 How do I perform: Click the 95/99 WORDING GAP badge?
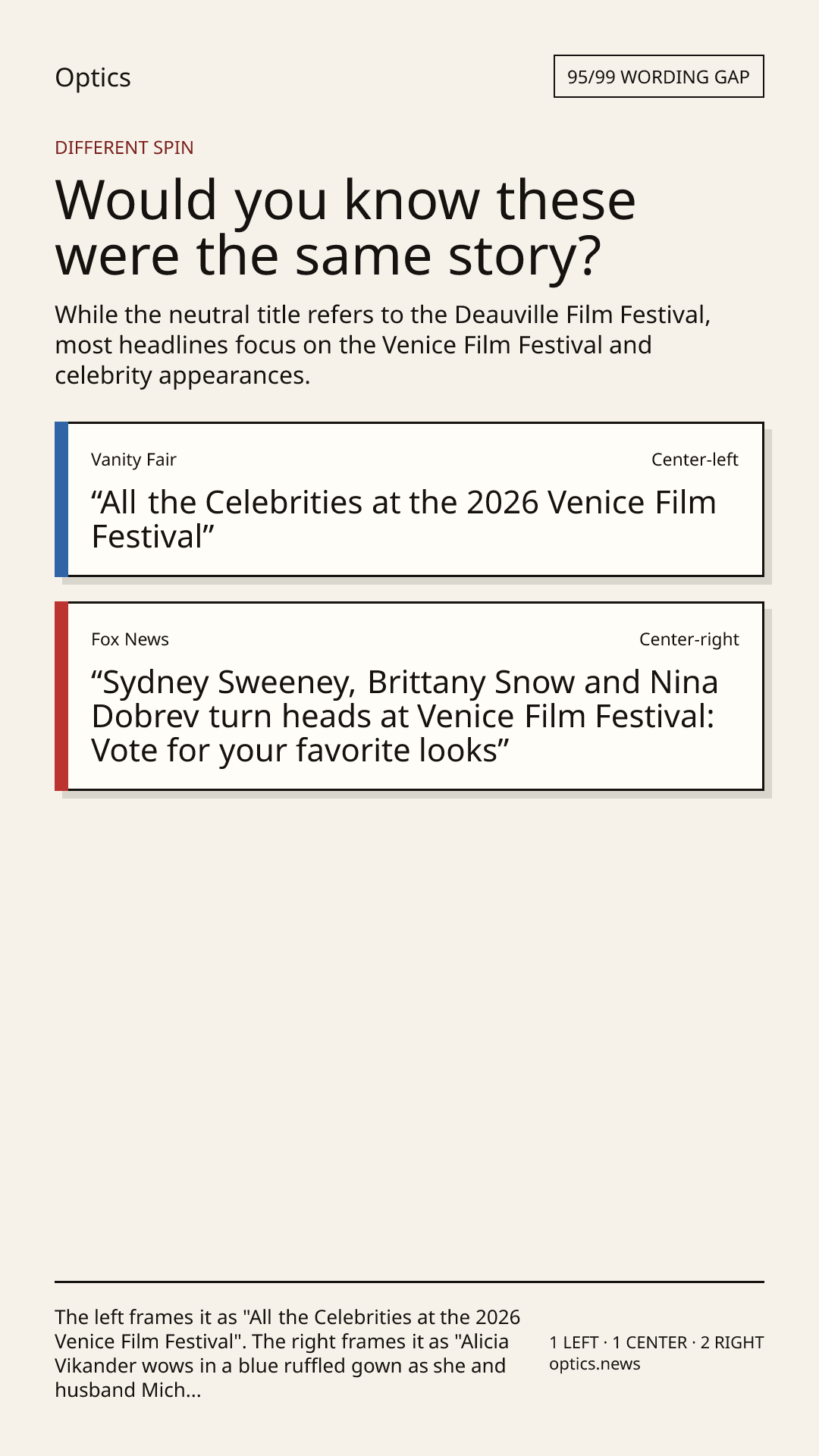click(x=658, y=77)
